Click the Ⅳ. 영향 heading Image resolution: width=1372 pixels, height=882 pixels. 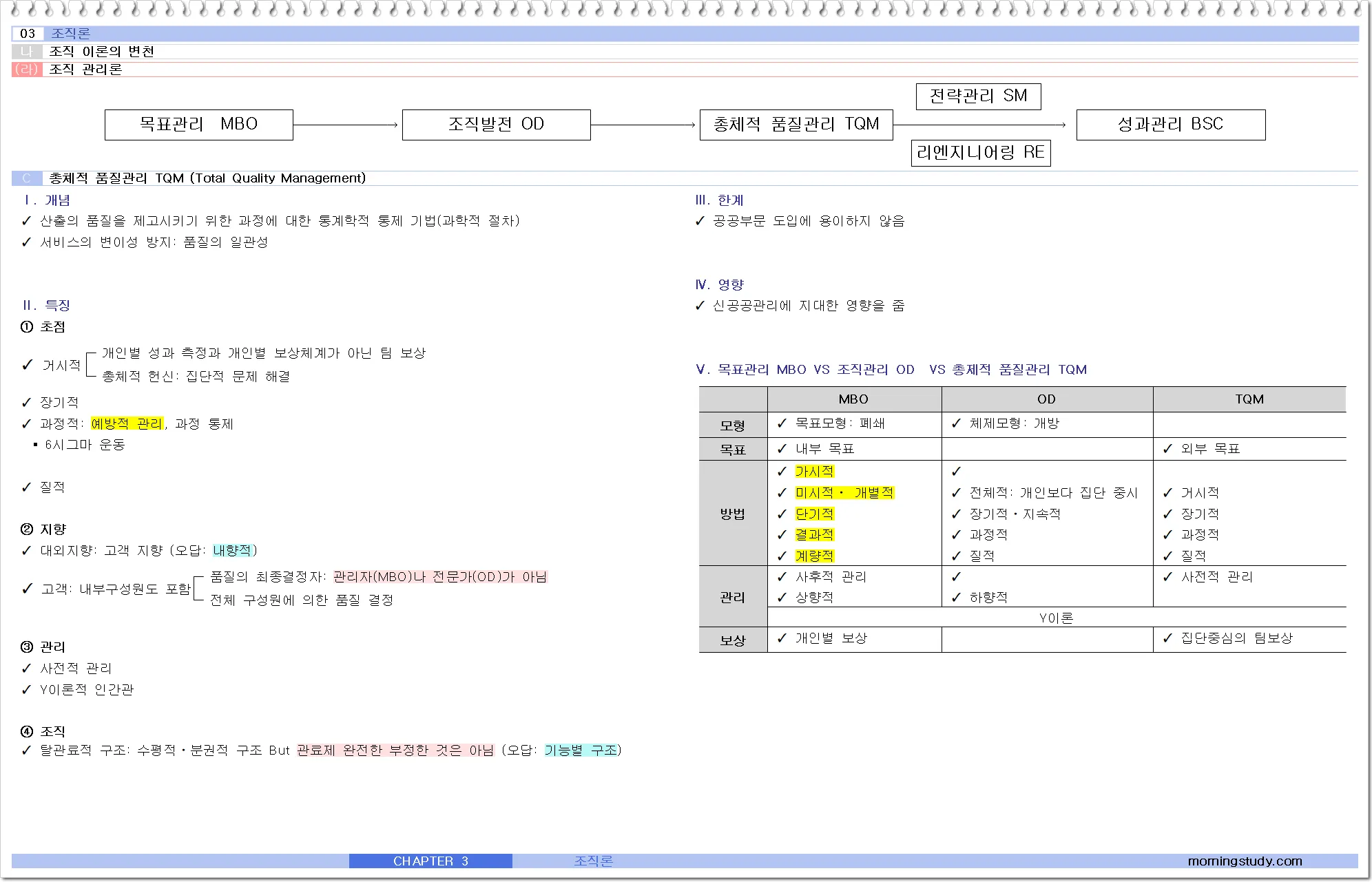coord(720,284)
